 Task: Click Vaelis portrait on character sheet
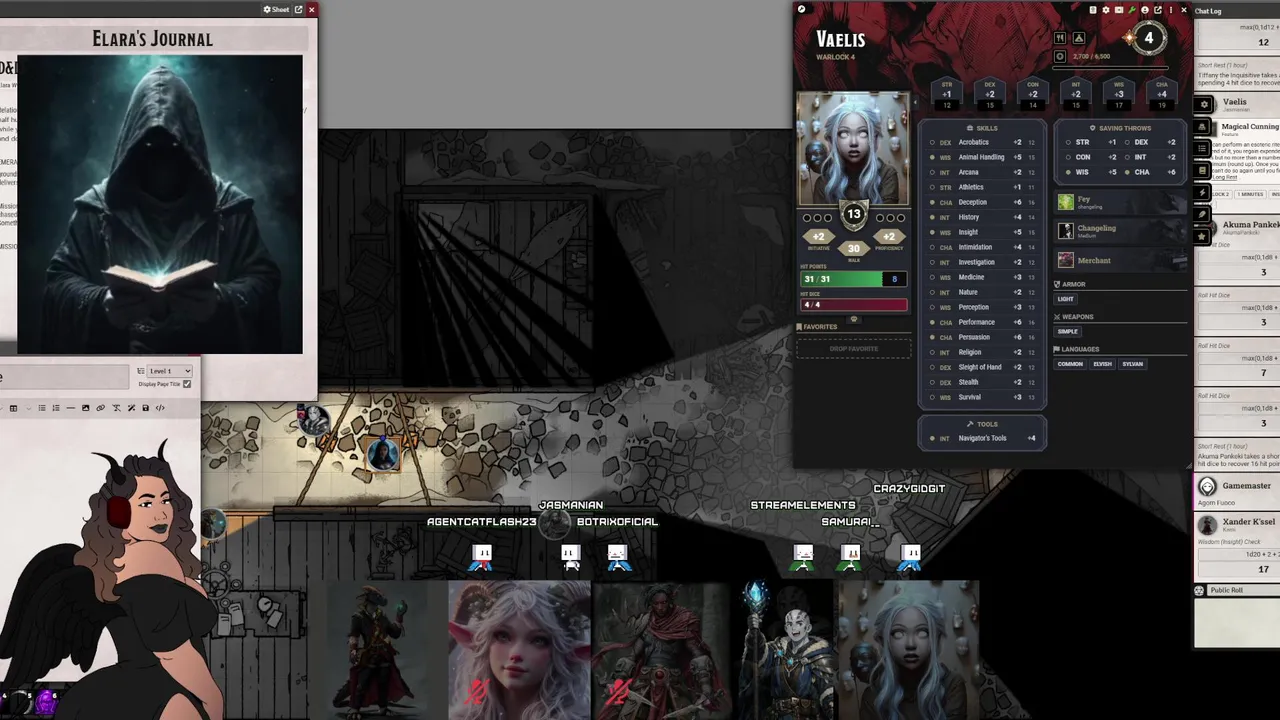coord(853,148)
